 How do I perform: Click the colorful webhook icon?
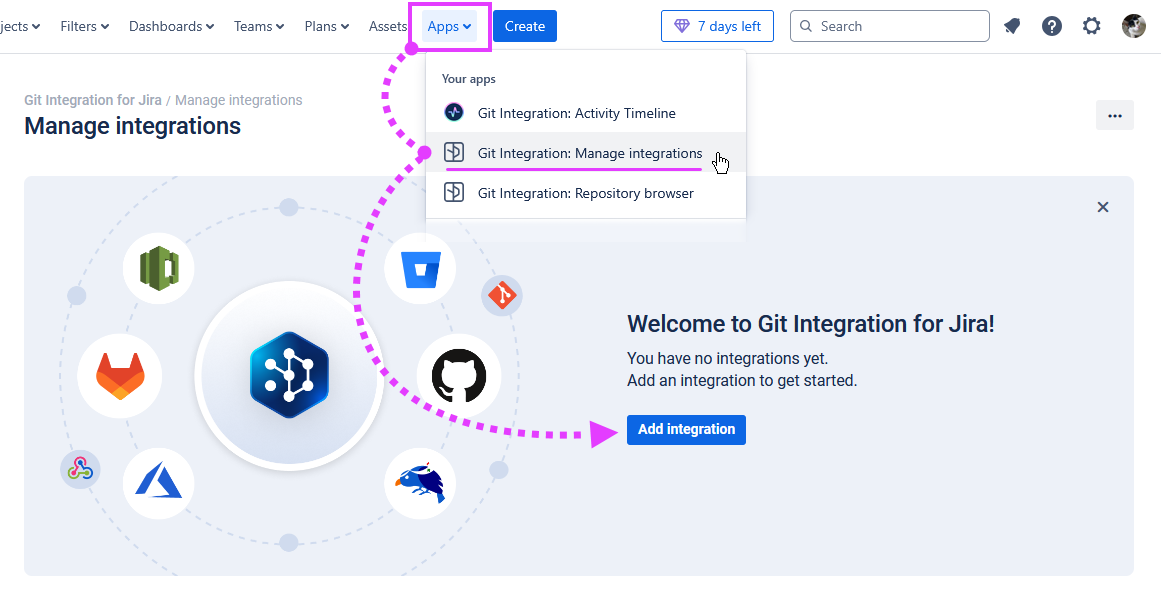80,469
